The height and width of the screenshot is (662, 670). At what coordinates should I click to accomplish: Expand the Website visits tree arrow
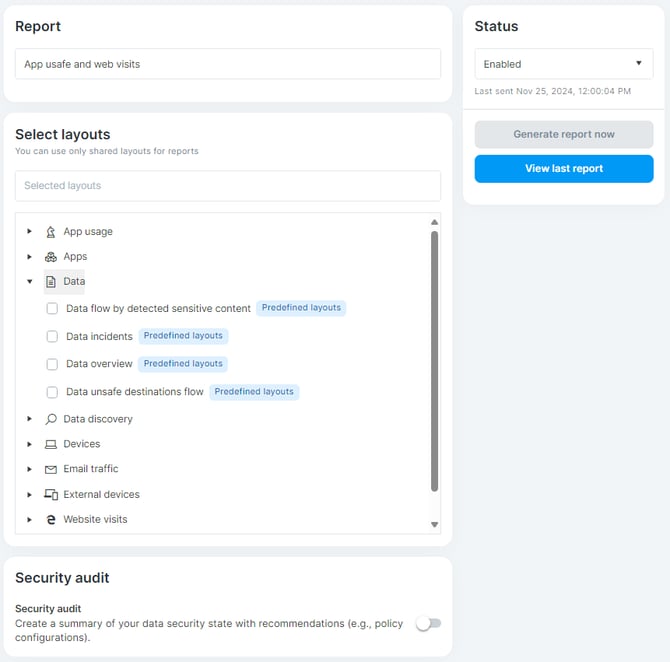click(x=30, y=520)
